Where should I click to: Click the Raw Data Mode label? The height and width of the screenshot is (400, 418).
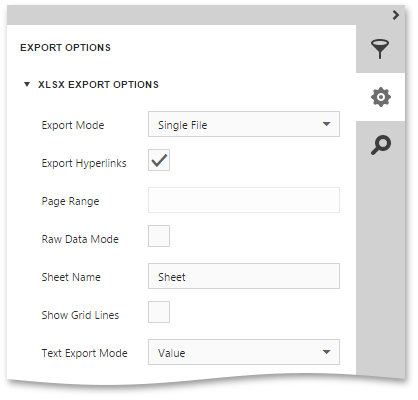pyautogui.click(x=80, y=239)
